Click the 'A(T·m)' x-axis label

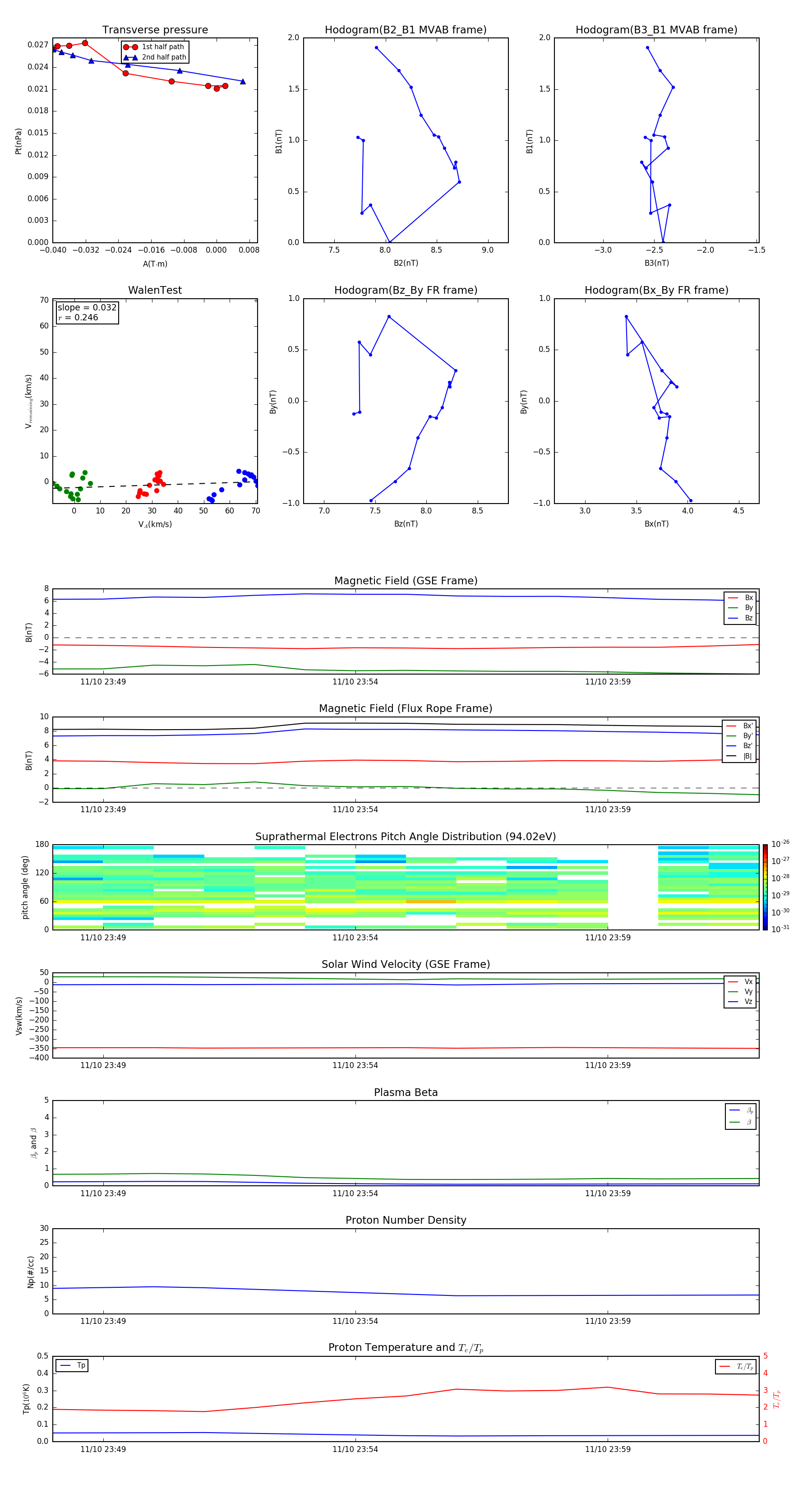pyautogui.click(x=155, y=264)
